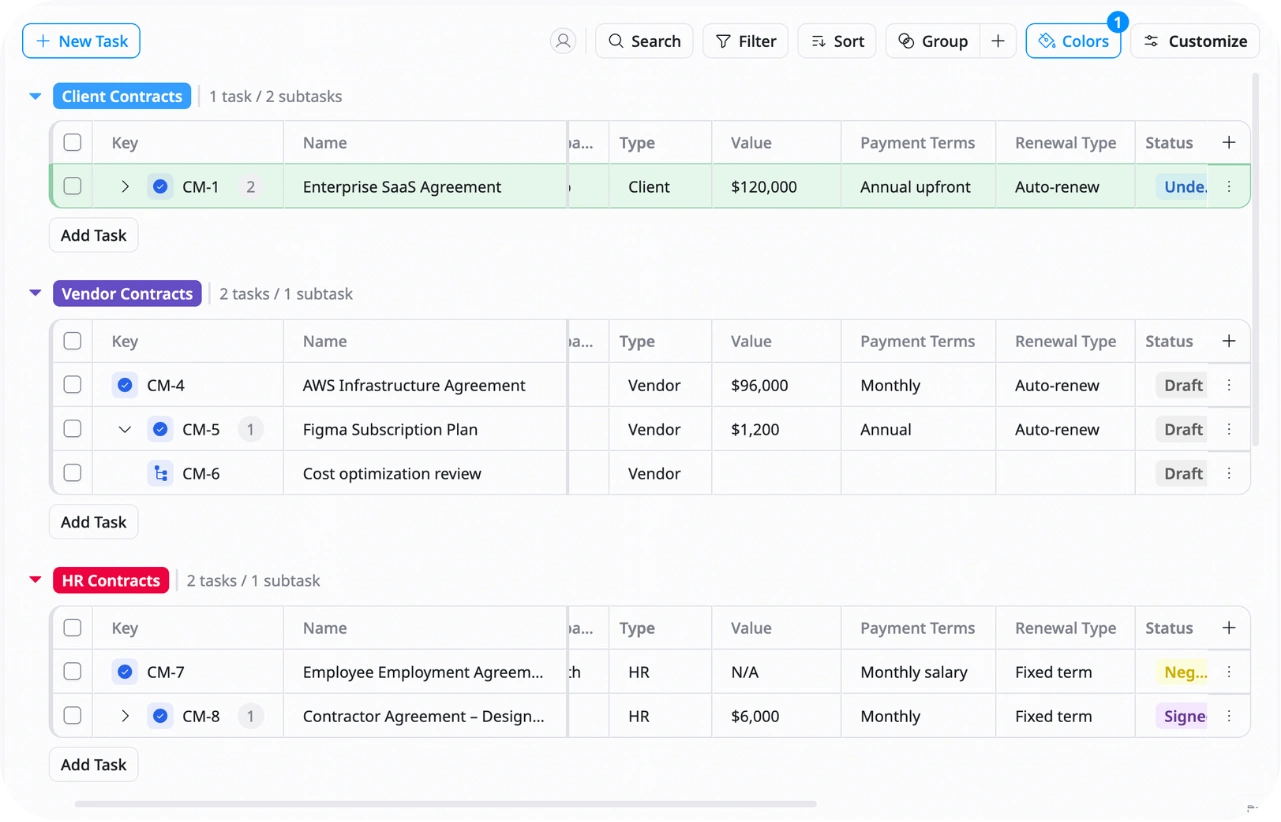
Task: Check the CM-1 row checkbox
Action: point(72,186)
